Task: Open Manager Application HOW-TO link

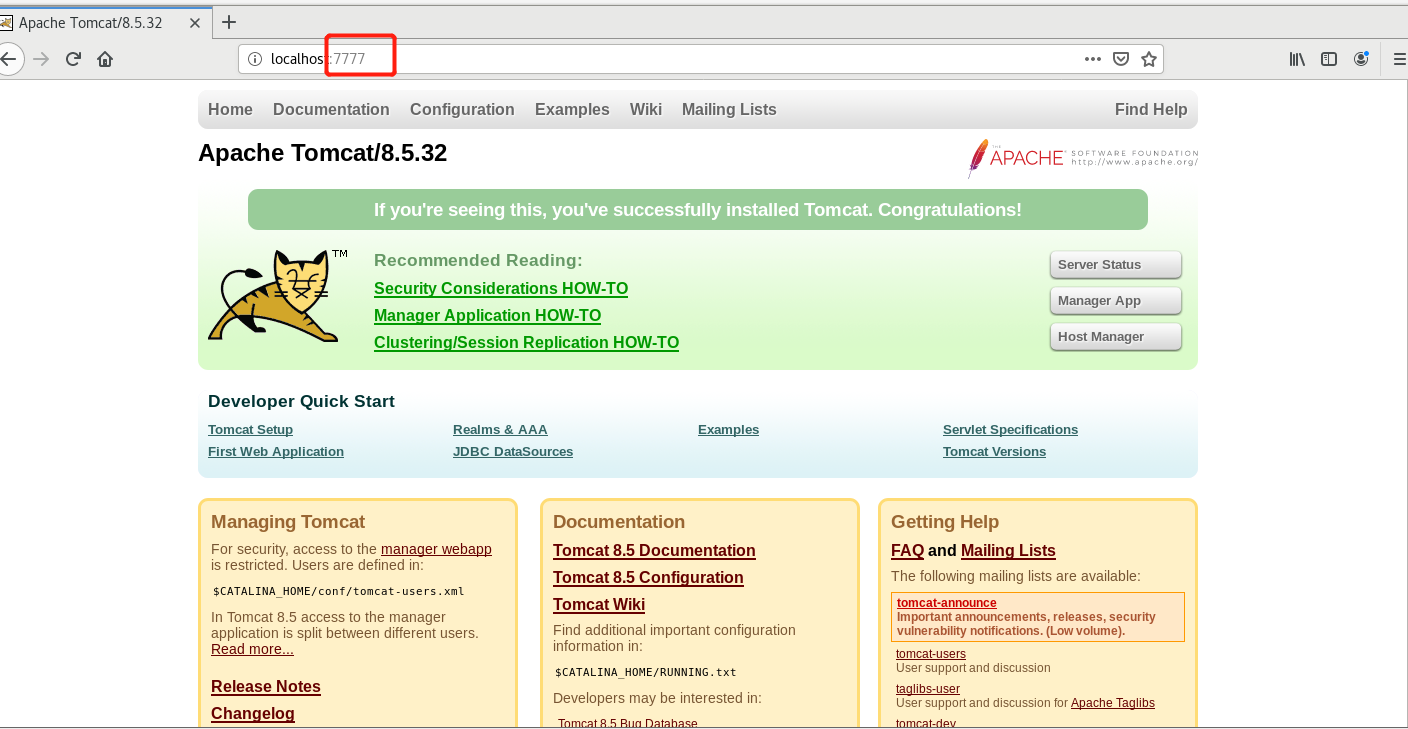Action: click(487, 316)
